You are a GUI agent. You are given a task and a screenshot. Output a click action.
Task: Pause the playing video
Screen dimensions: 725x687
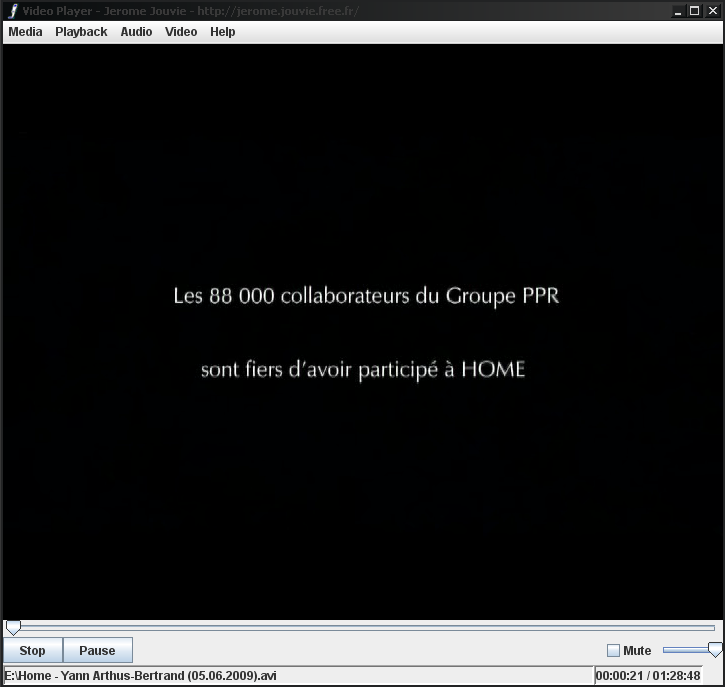tap(97, 650)
